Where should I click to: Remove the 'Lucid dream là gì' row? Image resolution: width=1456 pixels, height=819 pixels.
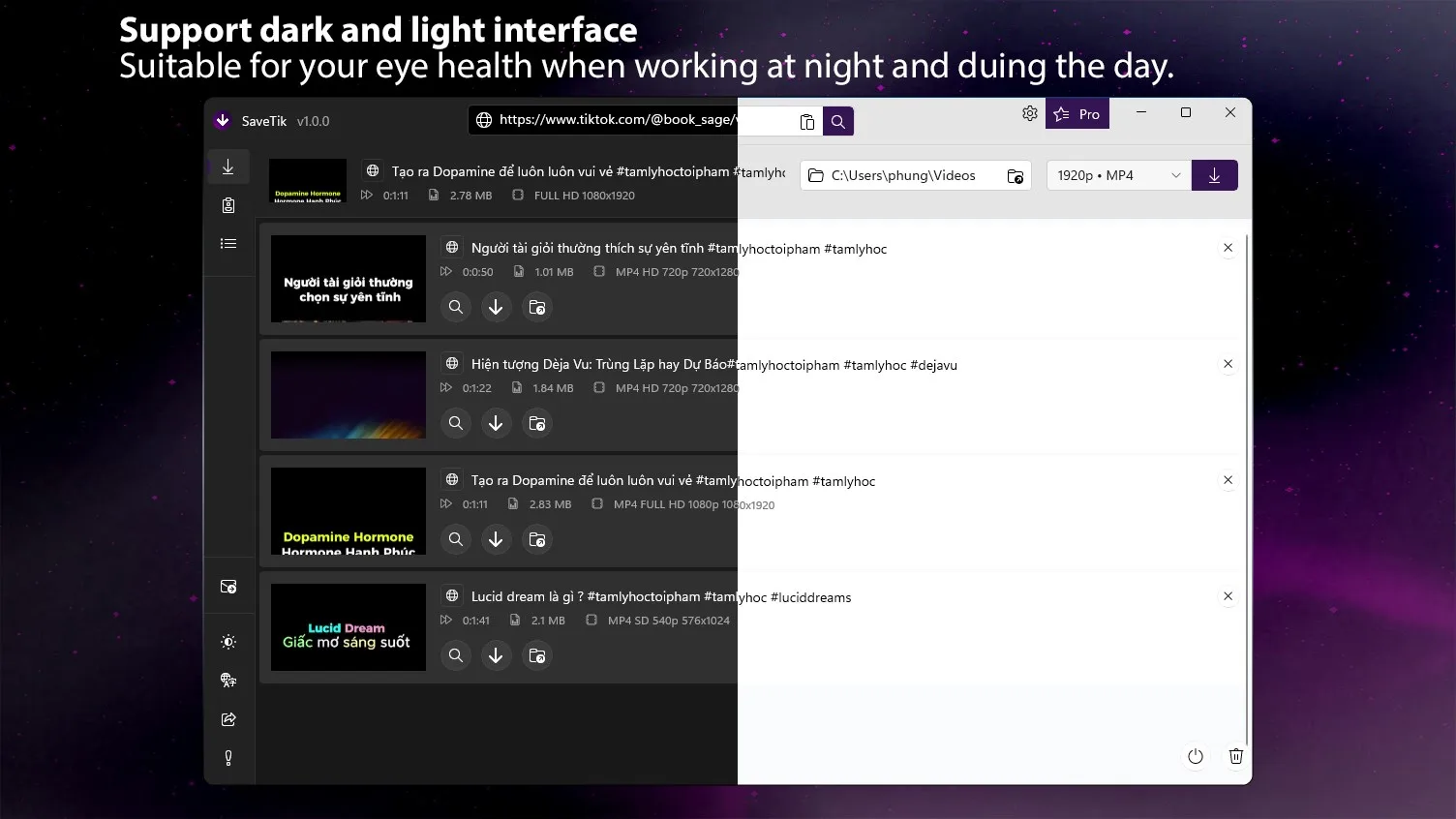(1228, 596)
